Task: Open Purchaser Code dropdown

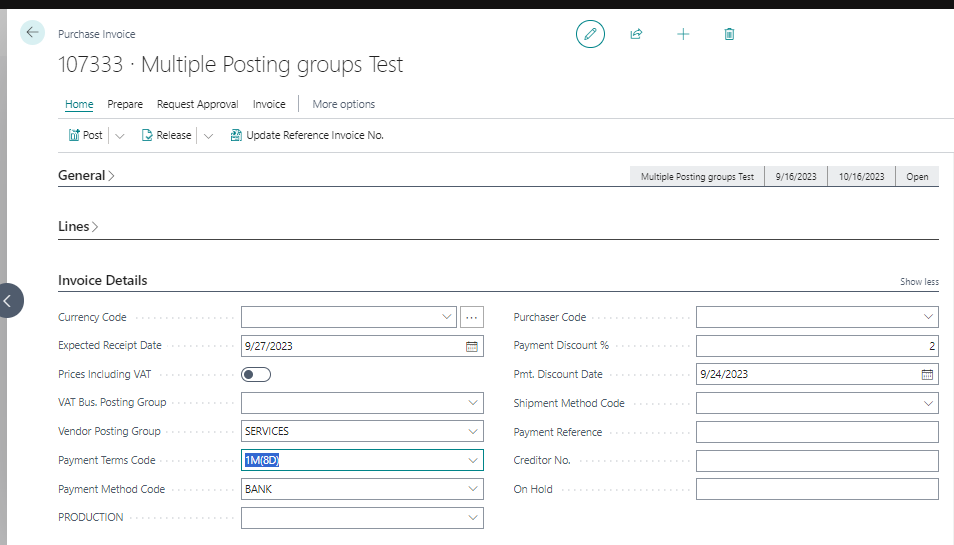Action: (928, 317)
